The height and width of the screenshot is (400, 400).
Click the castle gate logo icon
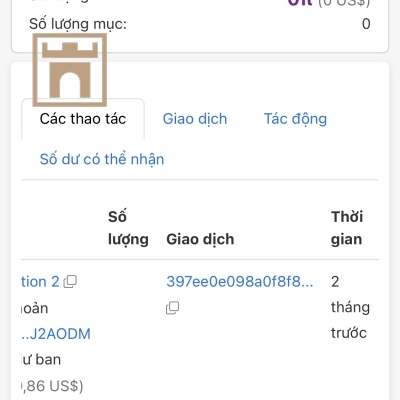point(70,70)
